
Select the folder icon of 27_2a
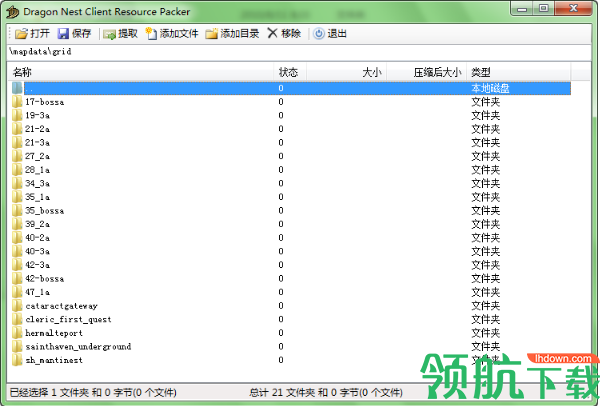(17, 156)
